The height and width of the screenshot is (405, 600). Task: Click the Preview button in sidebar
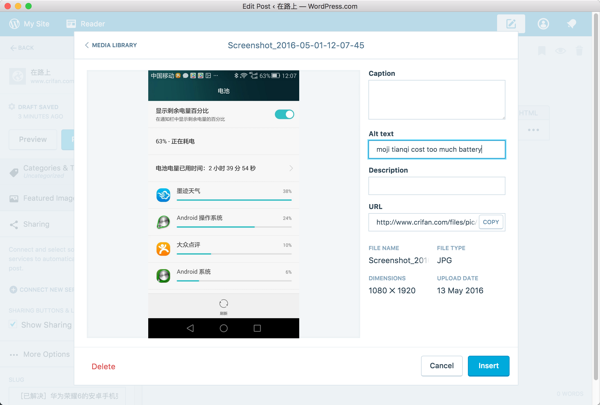(33, 139)
